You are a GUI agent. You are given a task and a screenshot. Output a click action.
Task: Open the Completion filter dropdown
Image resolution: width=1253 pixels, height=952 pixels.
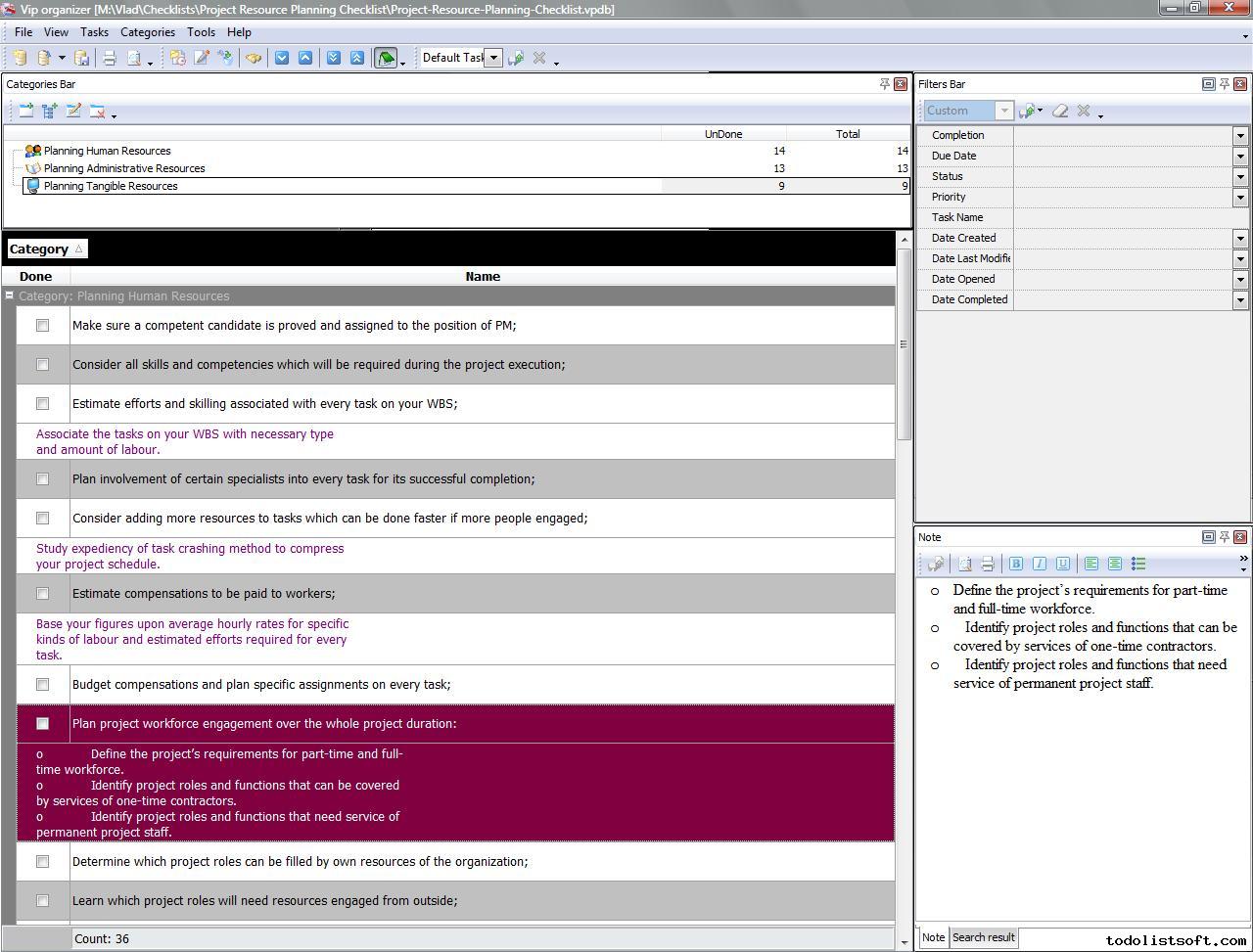point(1240,136)
